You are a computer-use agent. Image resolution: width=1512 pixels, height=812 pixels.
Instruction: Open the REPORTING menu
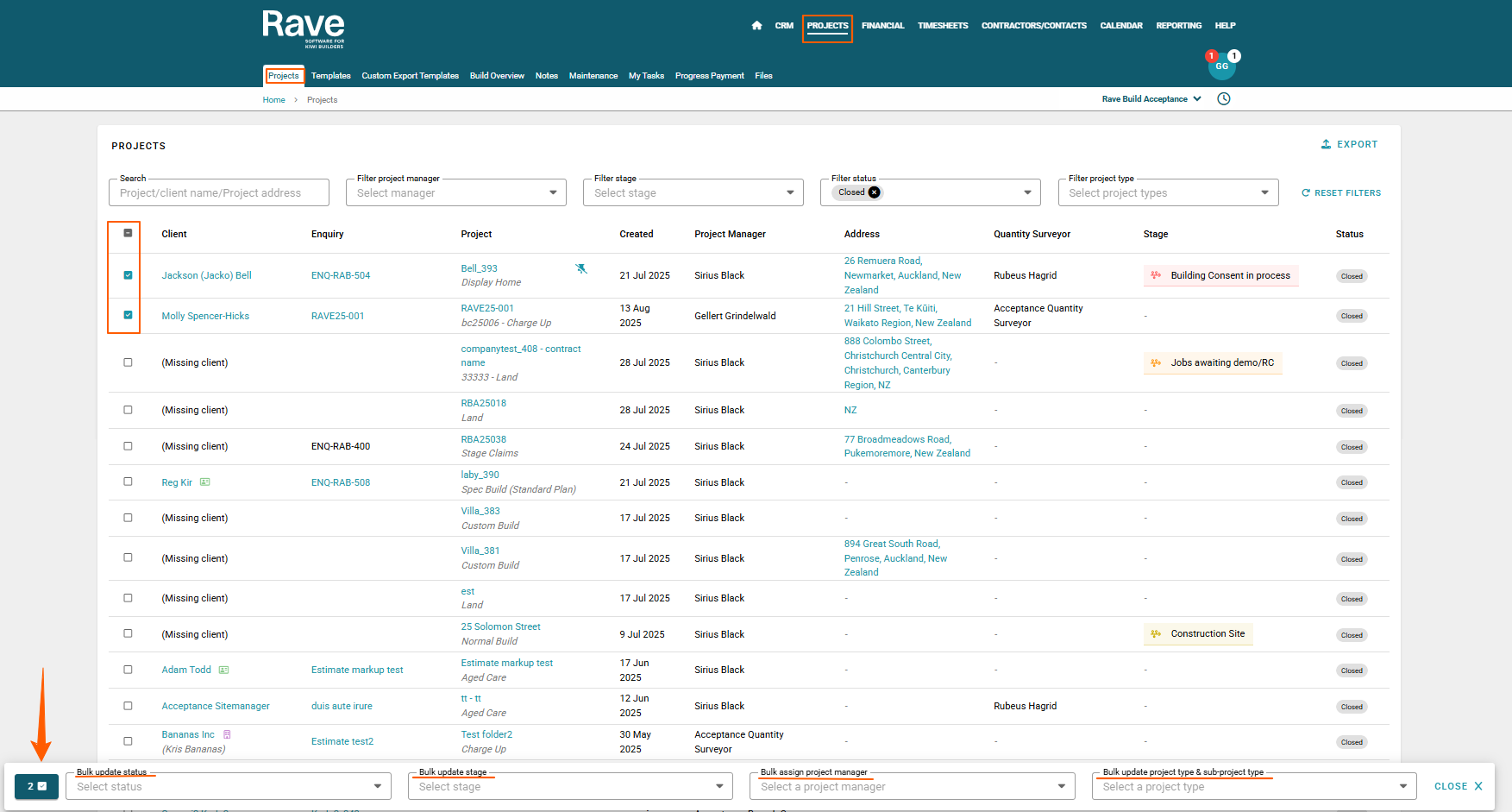click(1179, 26)
